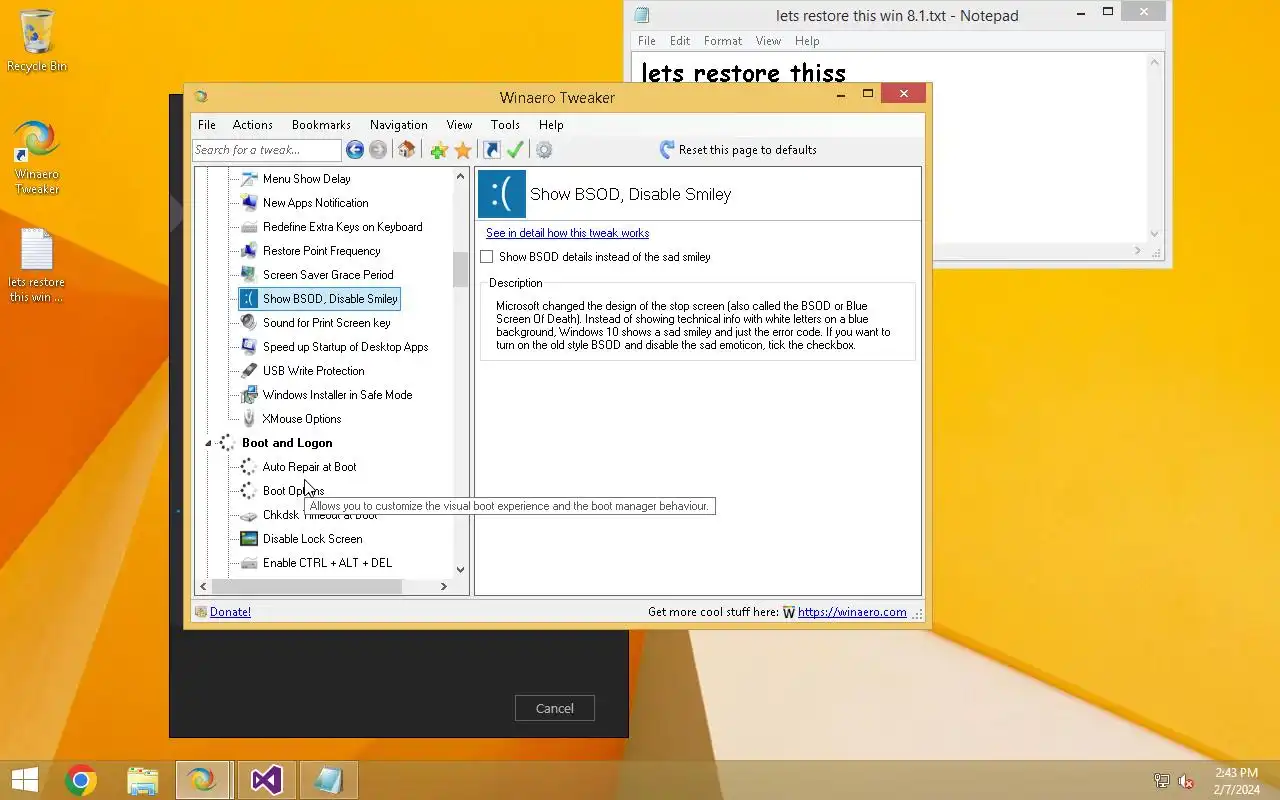Click Reset this page to defaults

[738, 150]
